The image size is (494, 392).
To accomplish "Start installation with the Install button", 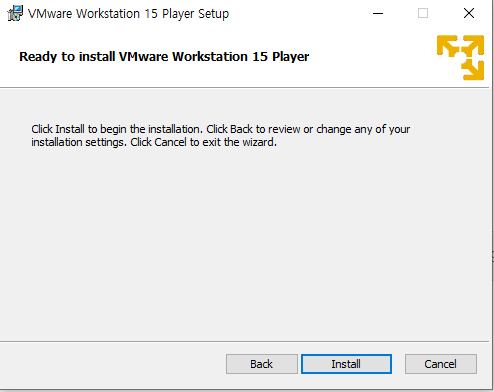I will tap(346, 364).
